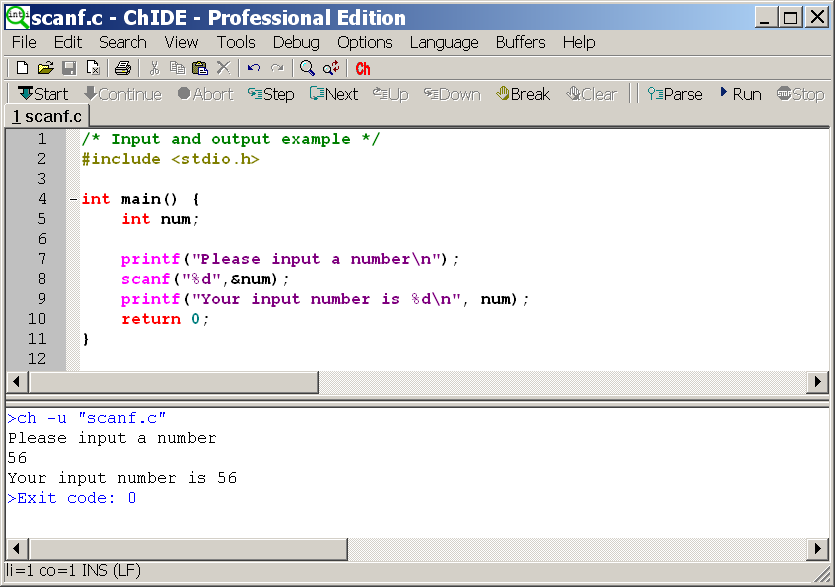Click editor scrollbar right arrow
The height and width of the screenshot is (587, 835).
click(817, 382)
